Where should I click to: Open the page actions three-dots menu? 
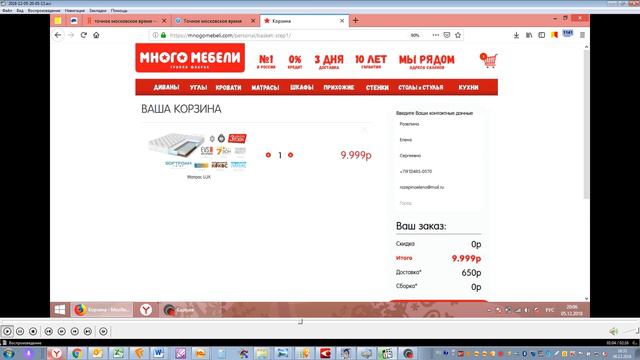pos(436,35)
